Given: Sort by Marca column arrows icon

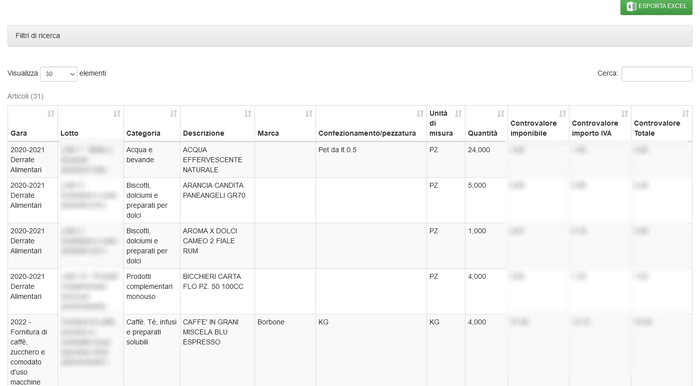Looking at the screenshot, I should 309,114.
